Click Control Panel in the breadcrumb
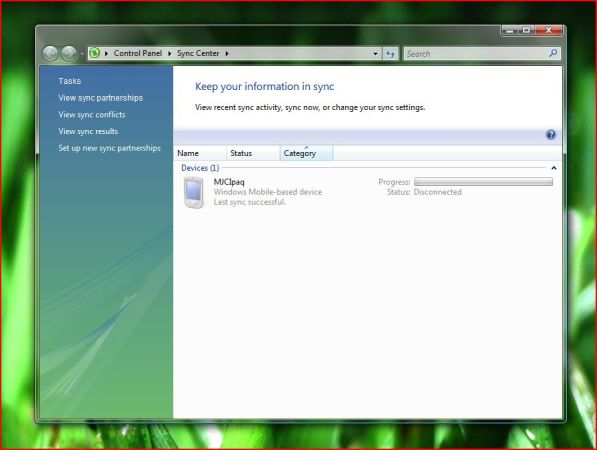Image resolution: width=597 pixels, height=450 pixels. (x=138, y=53)
